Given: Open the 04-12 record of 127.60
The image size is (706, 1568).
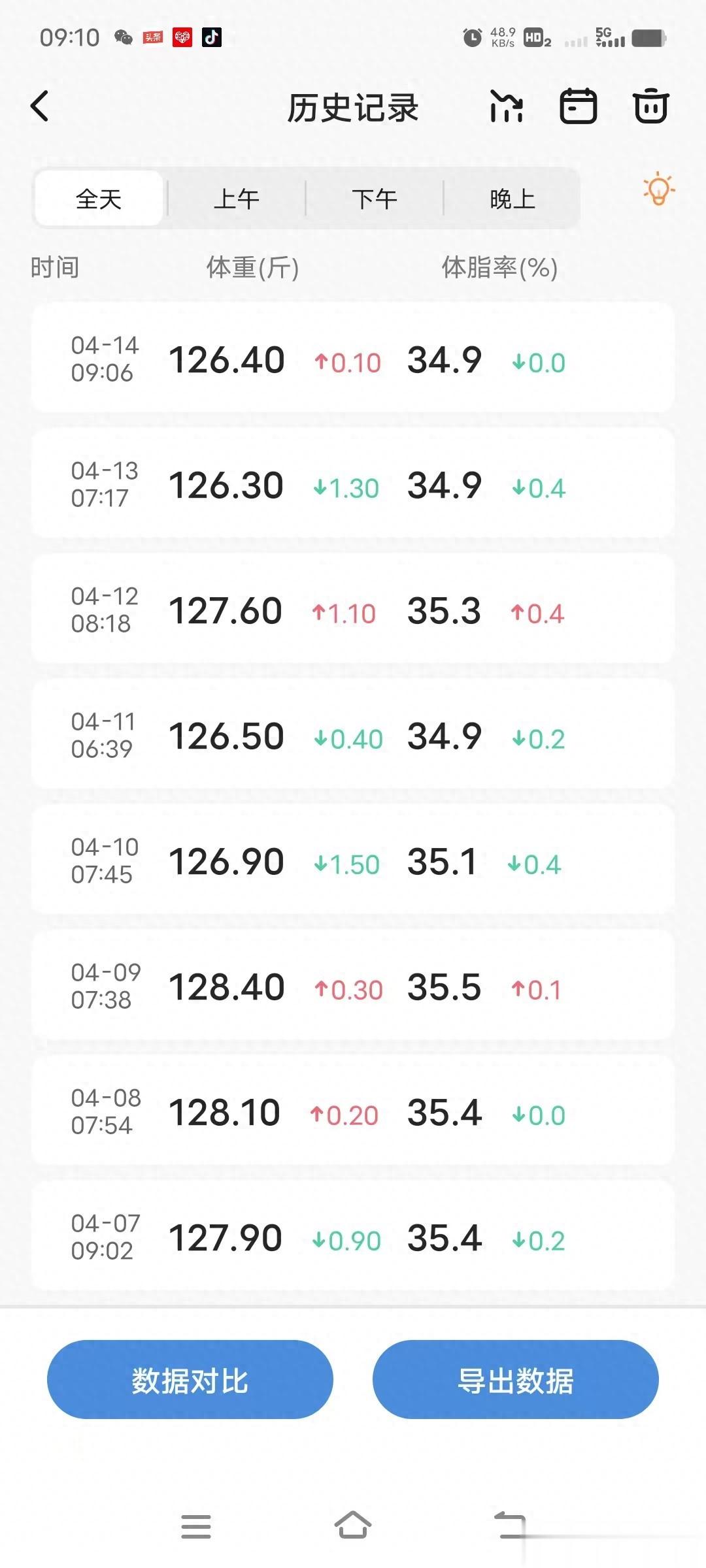Looking at the screenshot, I should [x=353, y=609].
